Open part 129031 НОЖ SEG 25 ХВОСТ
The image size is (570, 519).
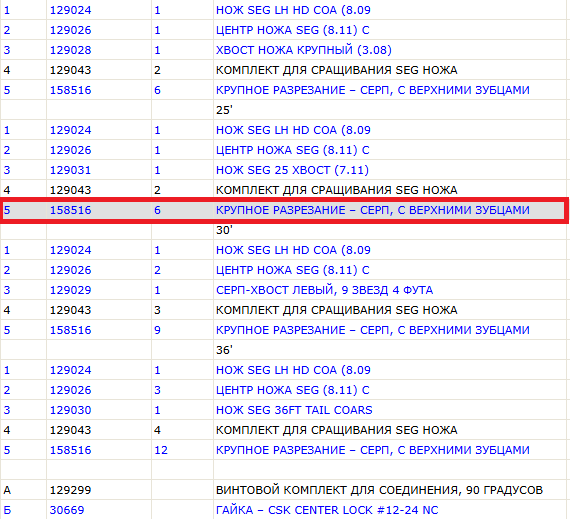pyautogui.click(x=292, y=170)
